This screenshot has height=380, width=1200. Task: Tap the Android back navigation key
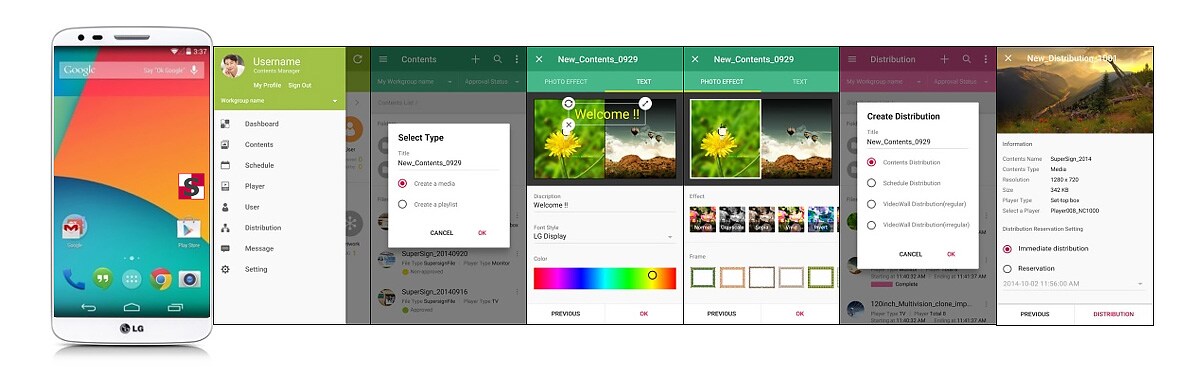pos(88,306)
